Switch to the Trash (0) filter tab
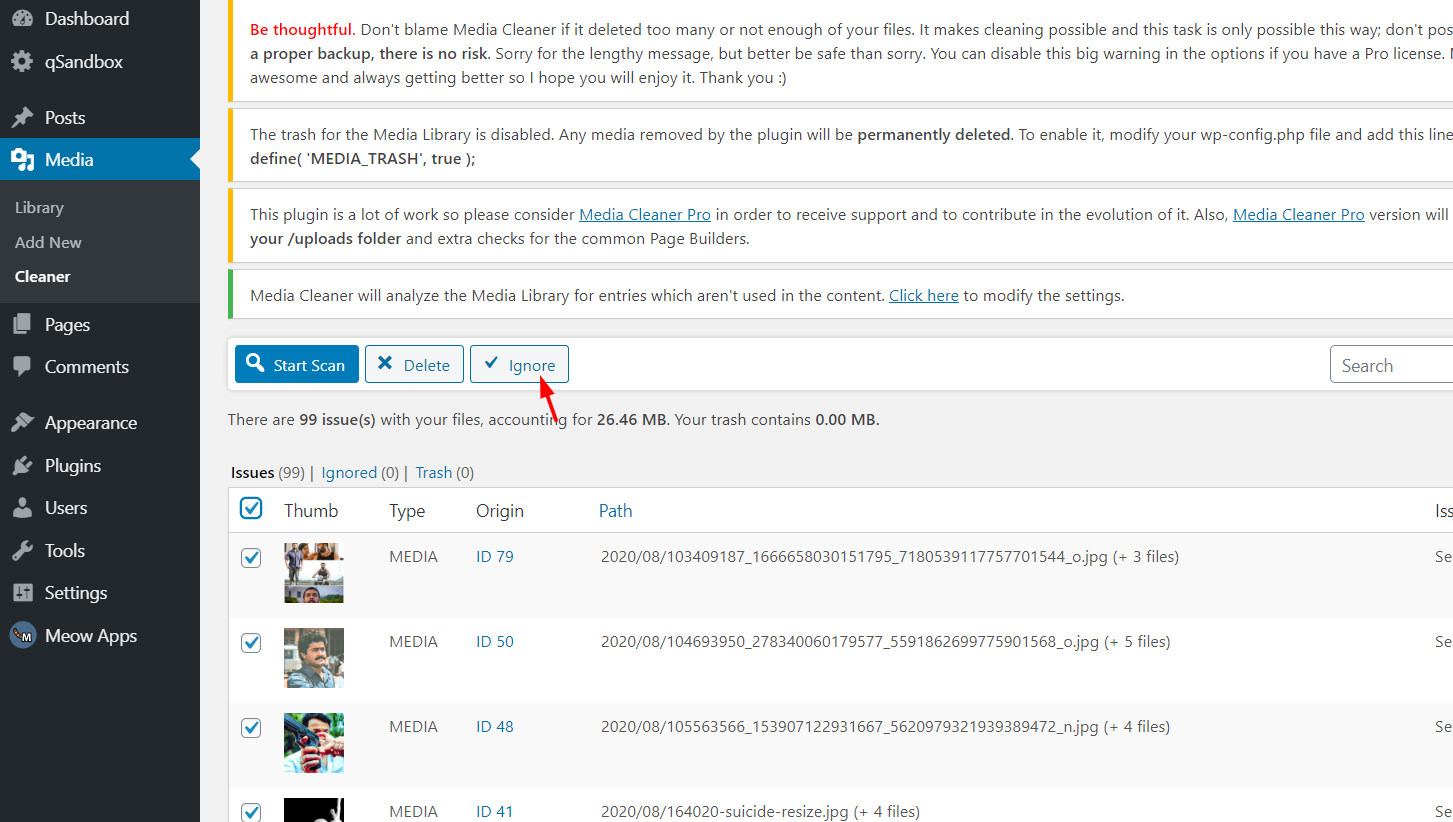The width and height of the screenshot is (1453, 822). (445, 473)
